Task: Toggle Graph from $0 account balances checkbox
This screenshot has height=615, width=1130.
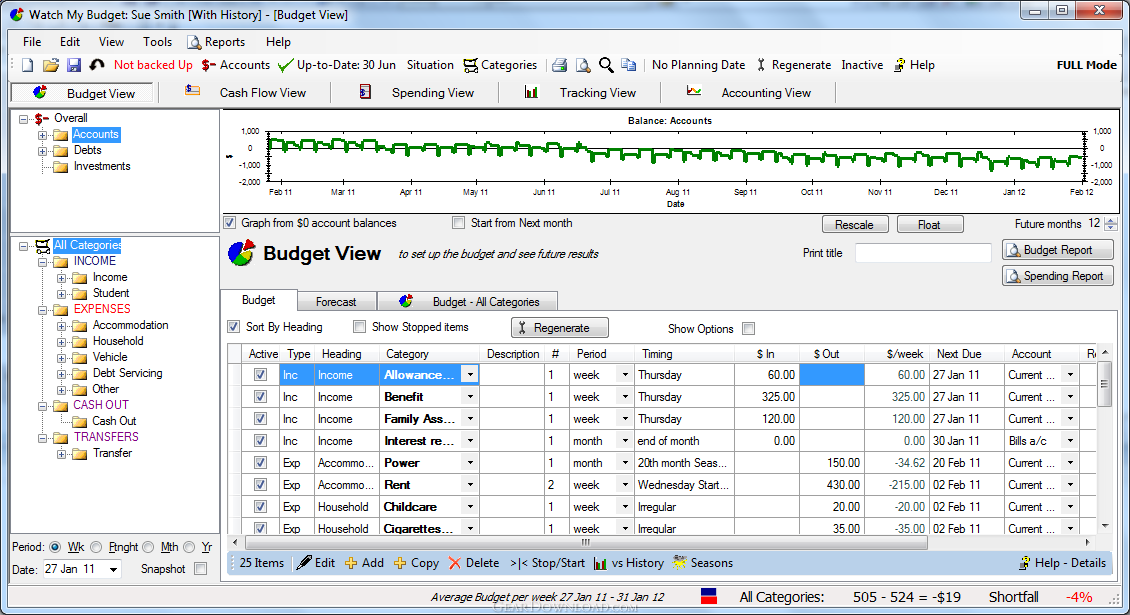Action: click(x=230, y=224)
